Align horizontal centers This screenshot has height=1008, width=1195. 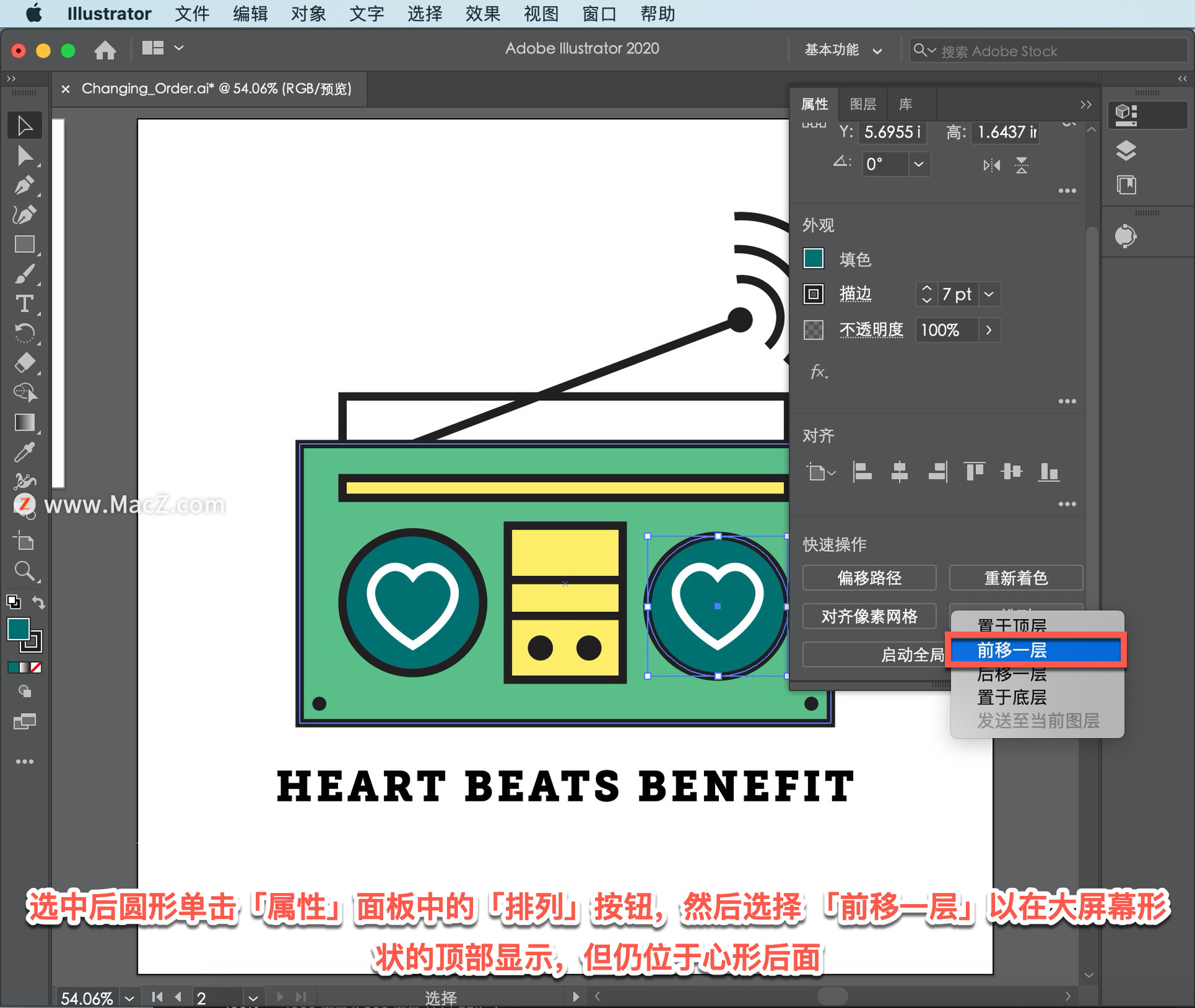click(899, 472)
